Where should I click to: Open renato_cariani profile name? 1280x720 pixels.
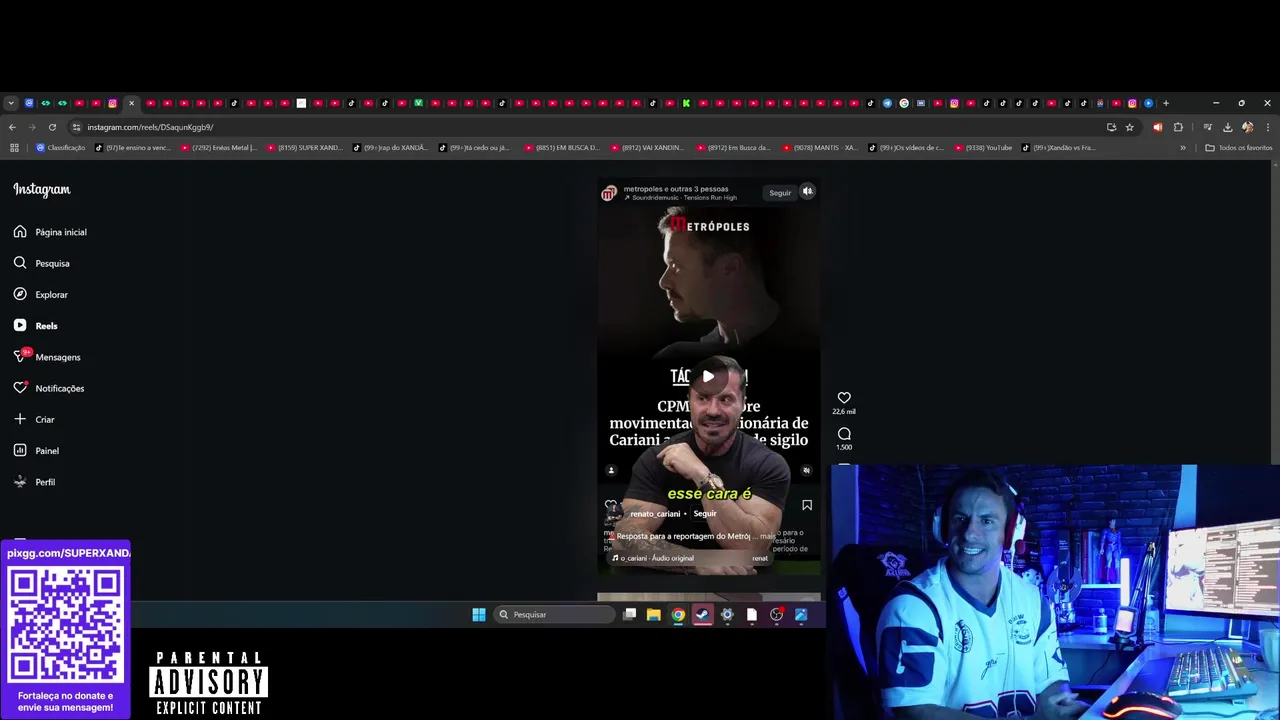pyautogui.click(x=655, y=514)
